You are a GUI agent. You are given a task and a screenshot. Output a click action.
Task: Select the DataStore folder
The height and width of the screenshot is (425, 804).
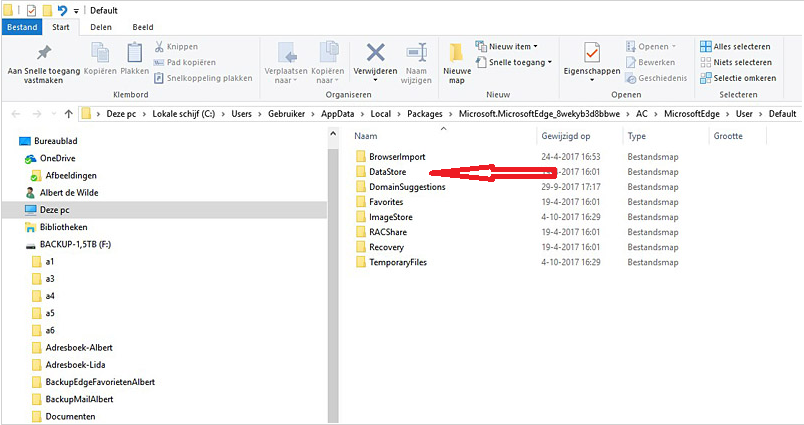click(387, 172)
